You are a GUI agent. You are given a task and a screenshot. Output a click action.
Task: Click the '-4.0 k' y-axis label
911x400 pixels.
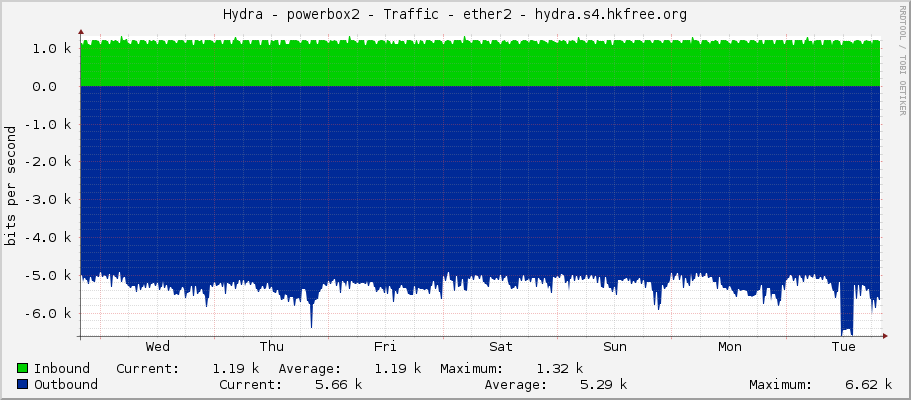click(48, 238)
